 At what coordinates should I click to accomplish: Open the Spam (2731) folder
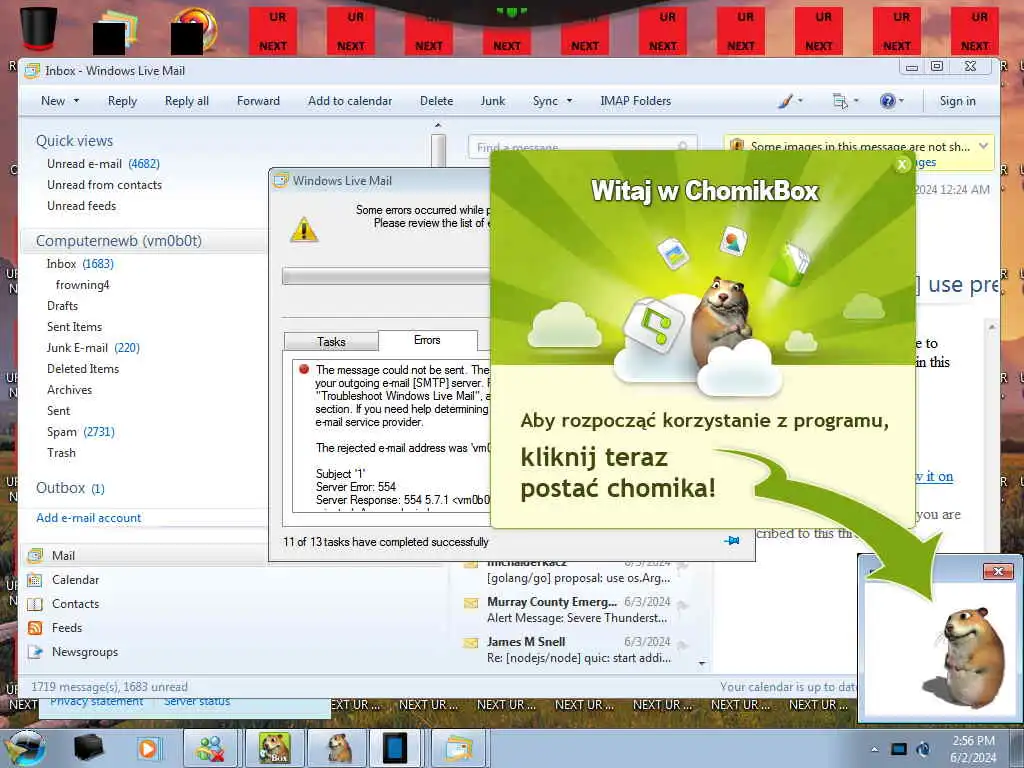pyautogui.click(x=80, y=432)
